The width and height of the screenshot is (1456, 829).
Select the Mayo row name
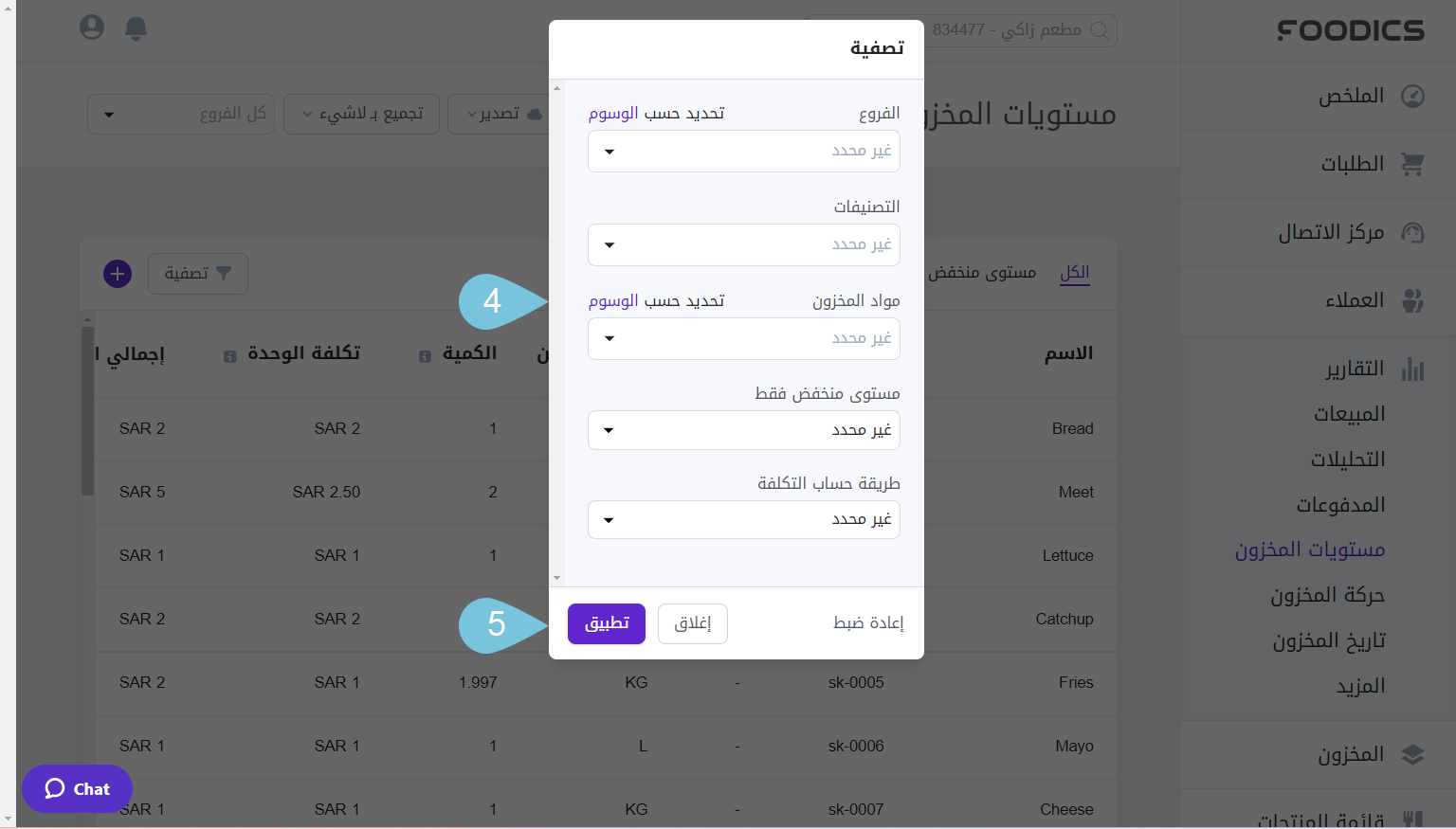click(x=1075, y=747)
